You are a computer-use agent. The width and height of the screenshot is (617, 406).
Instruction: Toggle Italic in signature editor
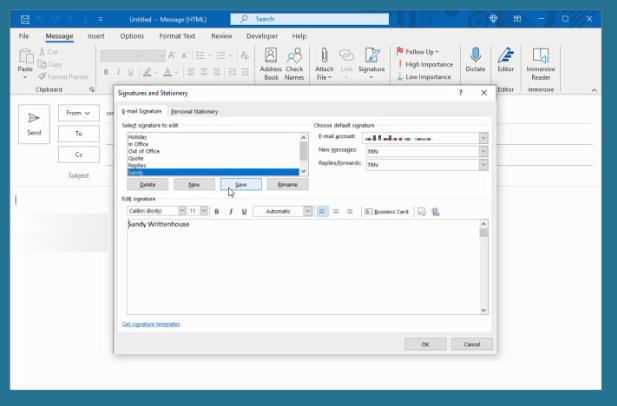point(231,212)
